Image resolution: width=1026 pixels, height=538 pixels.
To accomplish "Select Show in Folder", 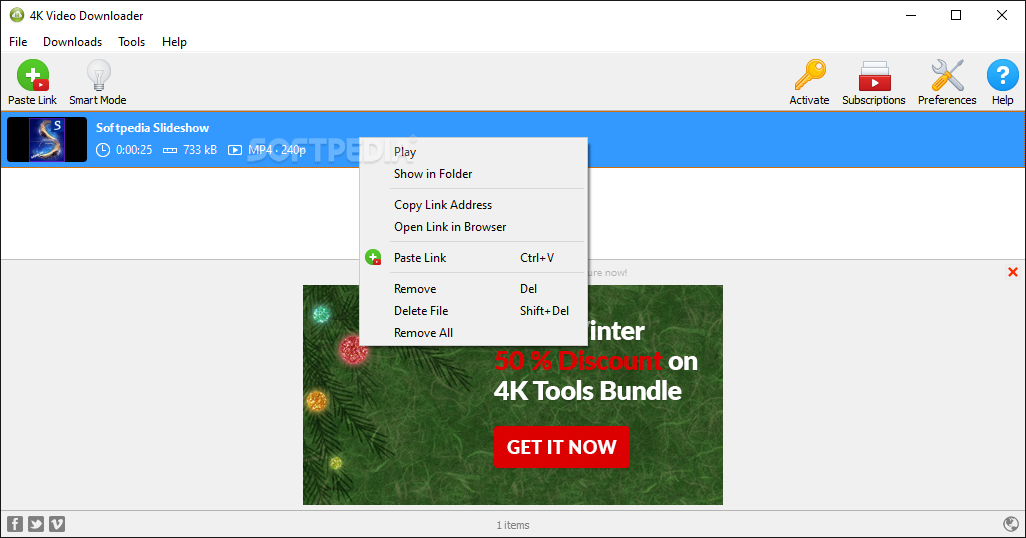I will click(474, 173).
